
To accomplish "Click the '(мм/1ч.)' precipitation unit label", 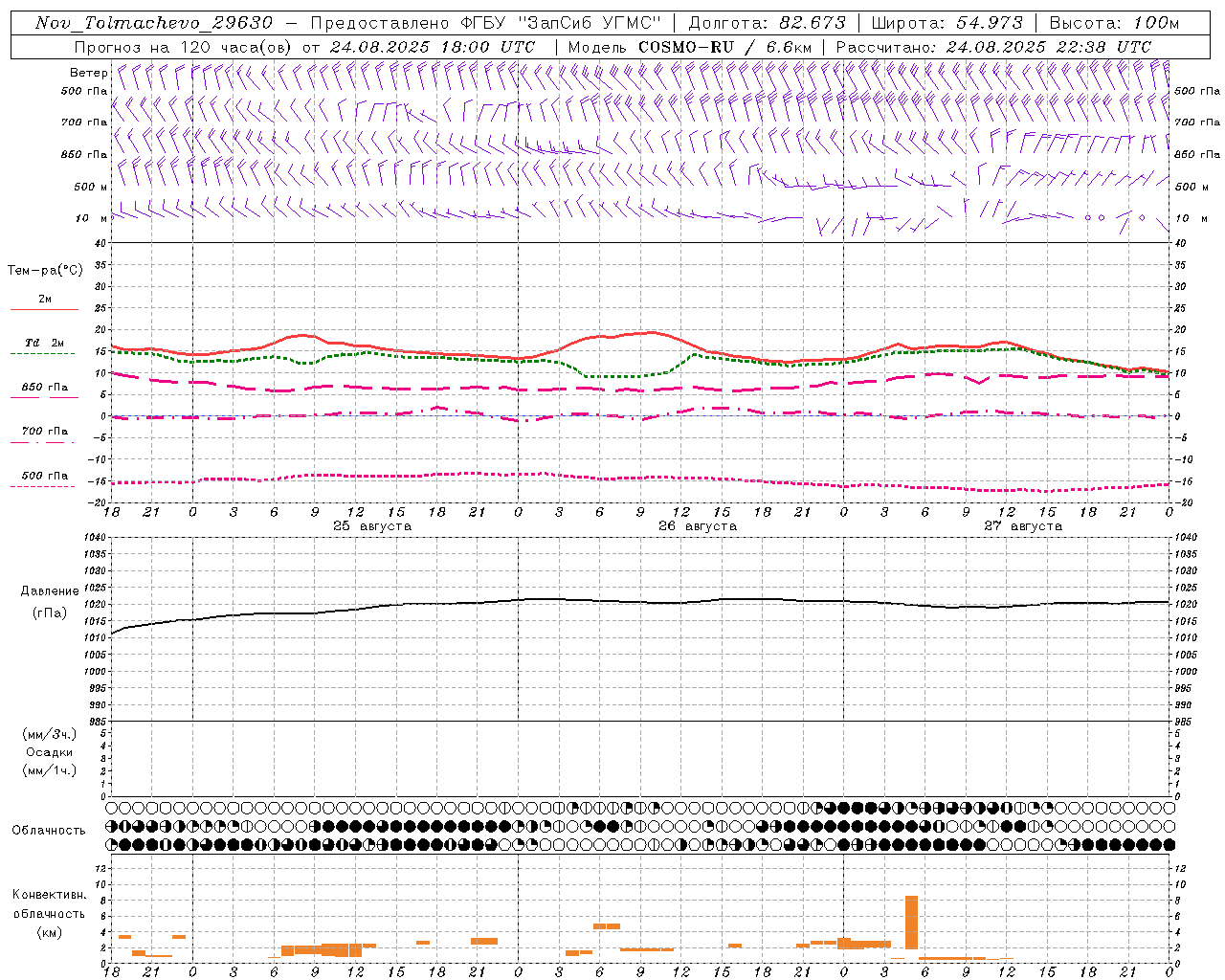I will click(49, 770).
